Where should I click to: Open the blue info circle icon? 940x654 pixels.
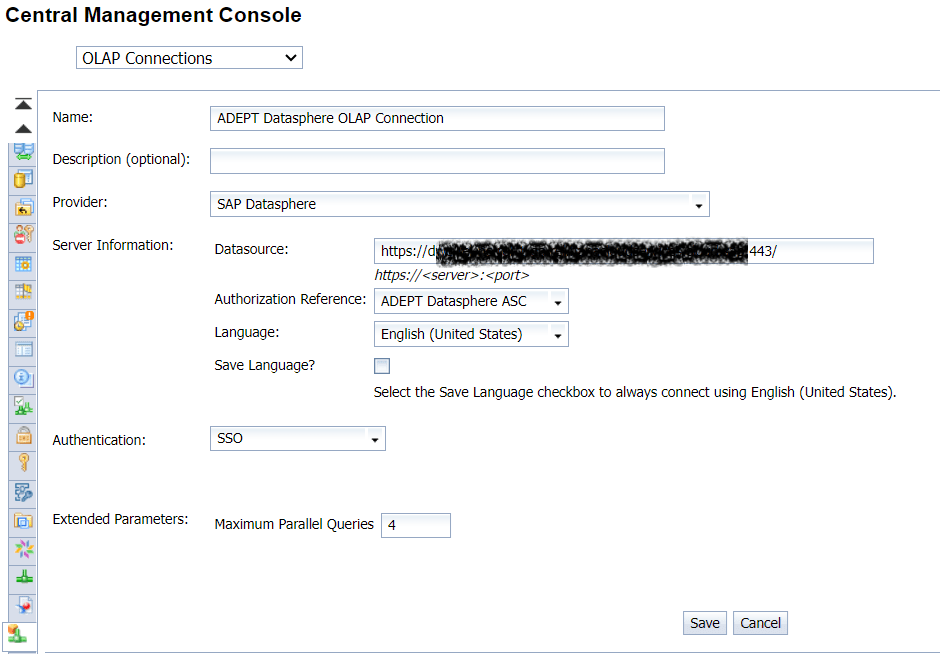pos(23,378)
